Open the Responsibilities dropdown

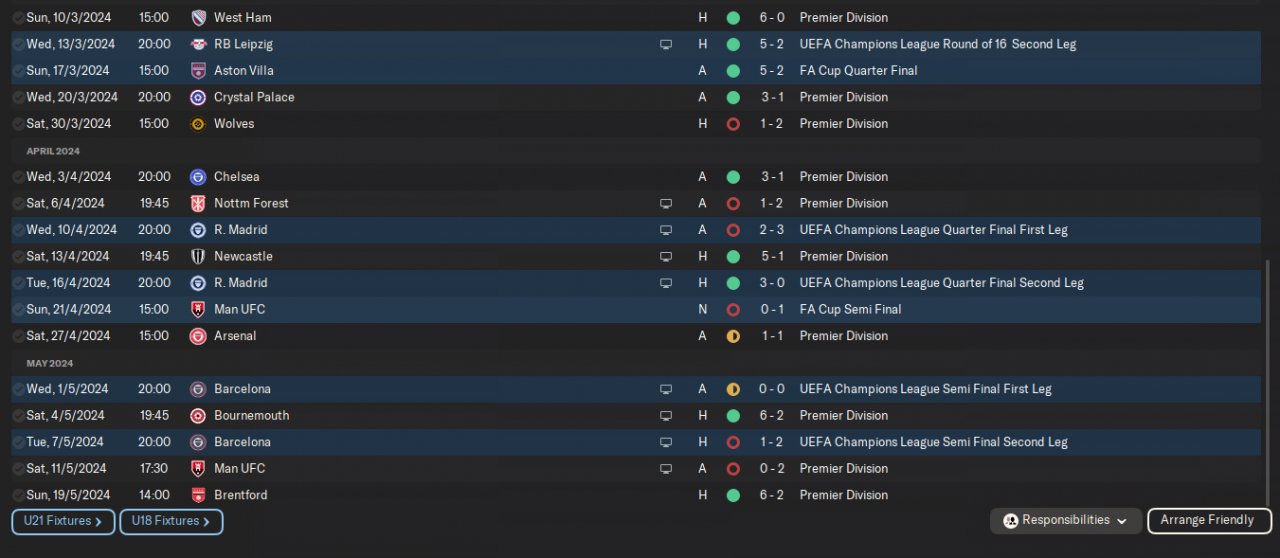pyautogui.click(x=1066, y=521)
